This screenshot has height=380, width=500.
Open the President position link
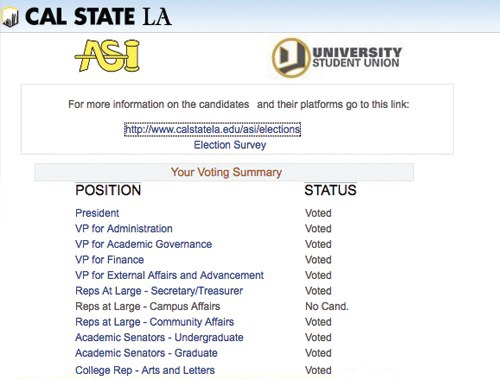coord(97,213)
